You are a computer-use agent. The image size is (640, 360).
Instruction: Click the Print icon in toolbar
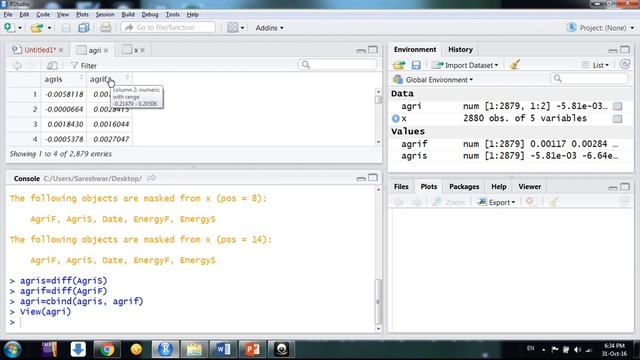coord(105,27)
